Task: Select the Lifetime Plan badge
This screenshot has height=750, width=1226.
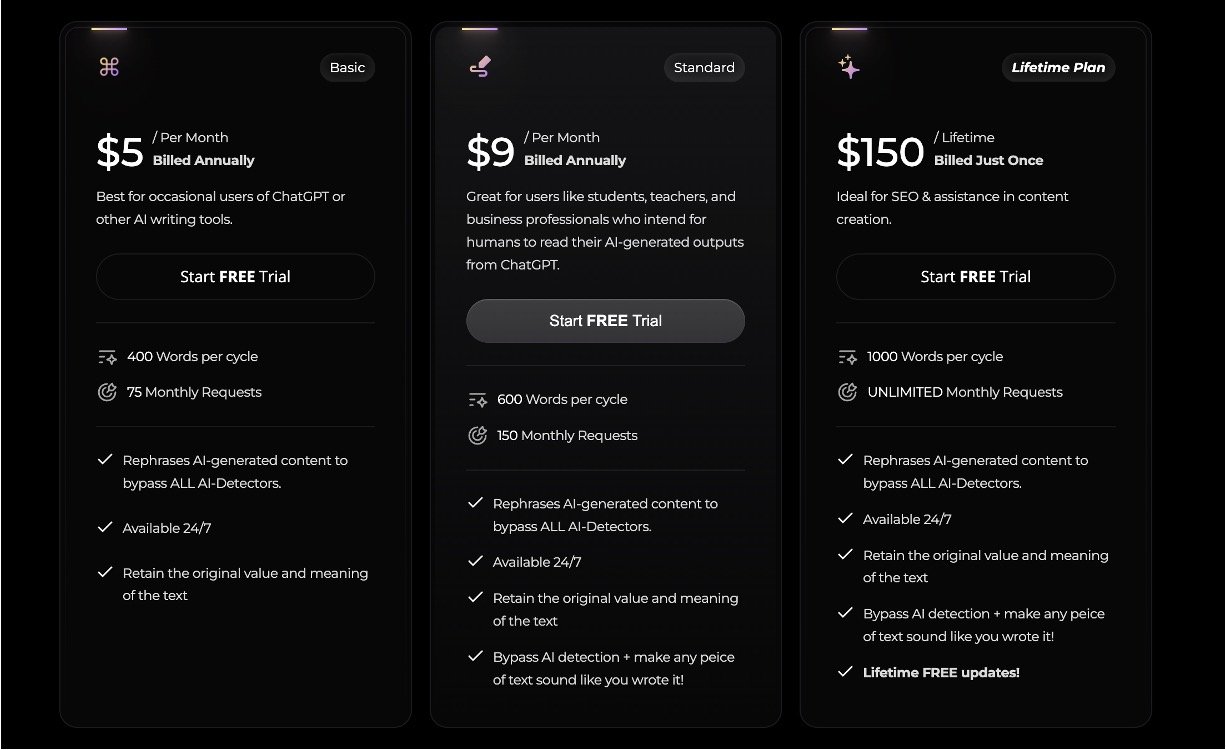Action: pos(1058,67)
